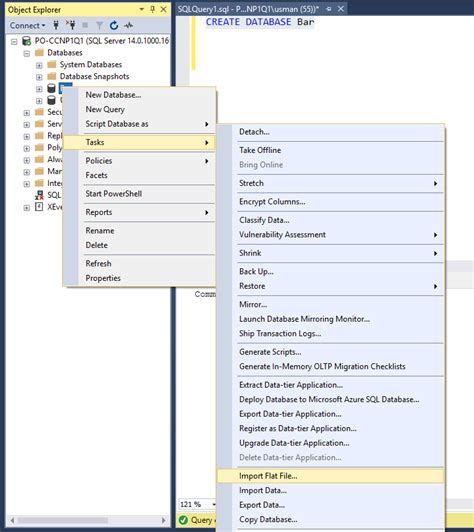
Task: Choose Import Data...
Action: 330,491
